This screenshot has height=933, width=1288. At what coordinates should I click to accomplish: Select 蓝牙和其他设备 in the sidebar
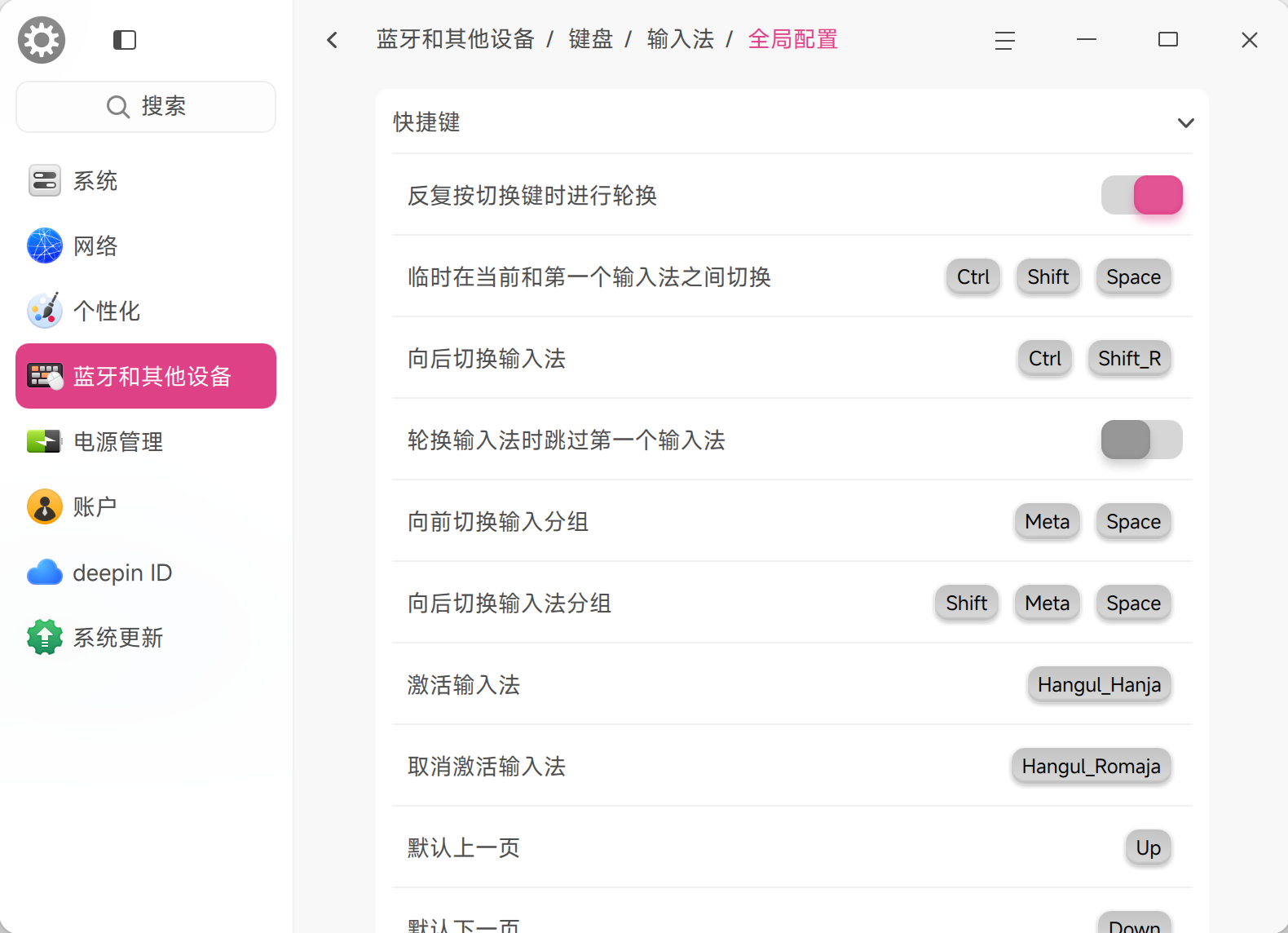(146, 376)
